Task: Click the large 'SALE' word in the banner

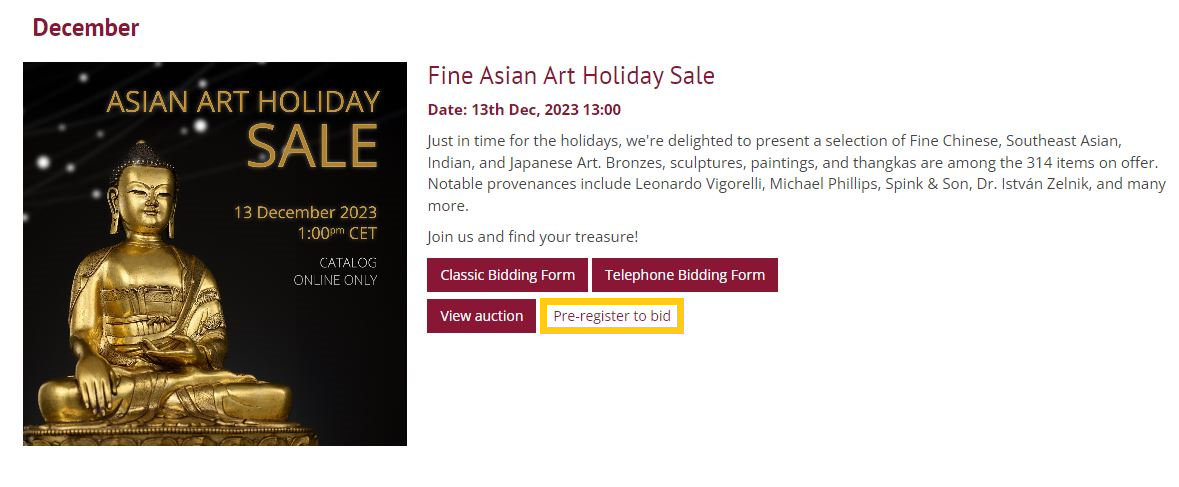Action: [312, 146]
